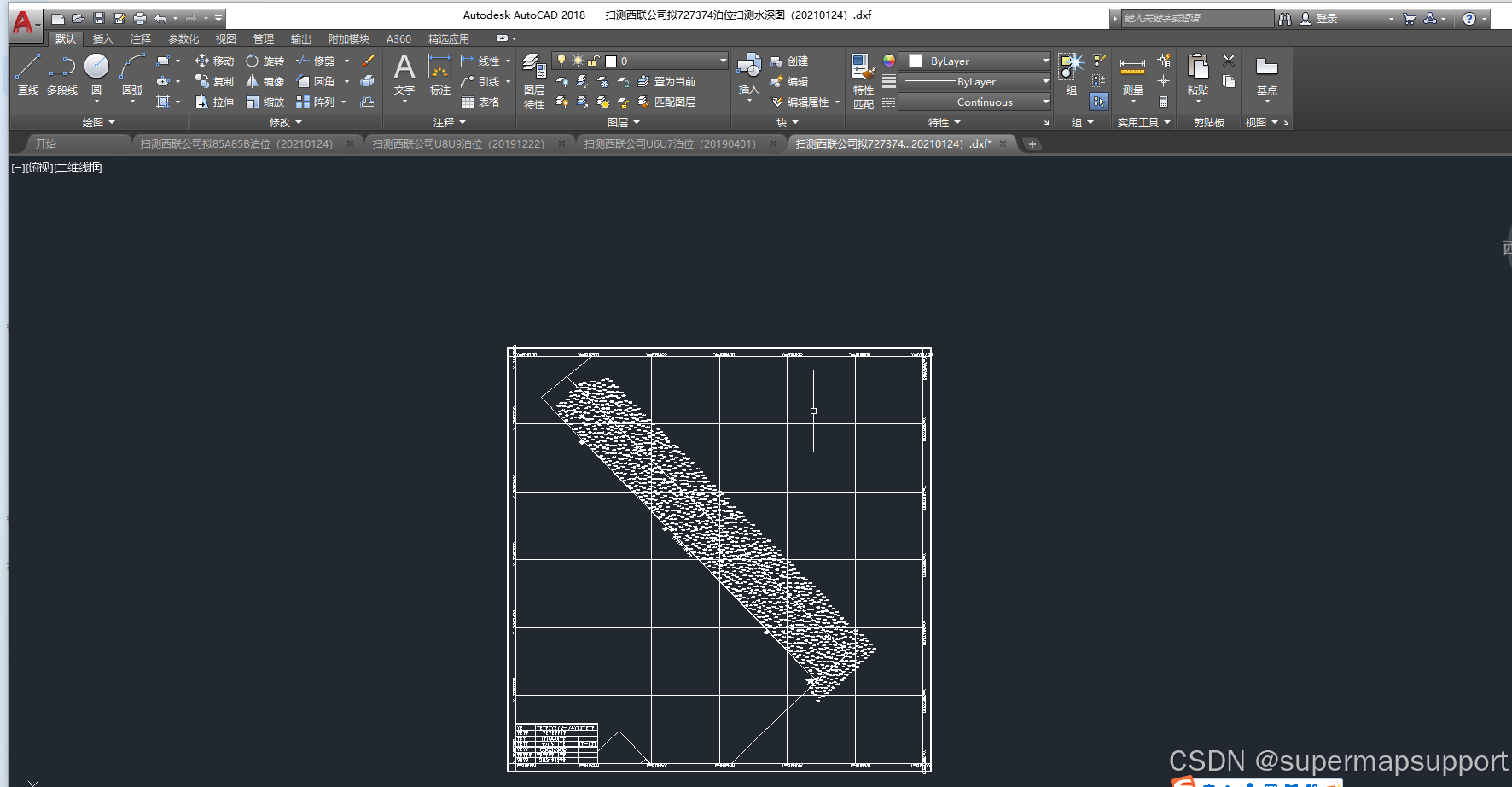1512x787 pixels.
Task: Click the color wheel object color icon
Action: 888,61
